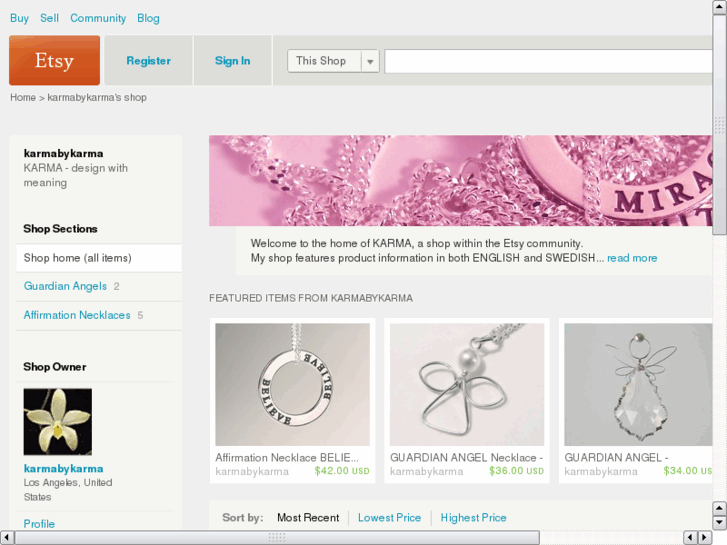Open the Guardian Angels section

[x=65, y=286]
